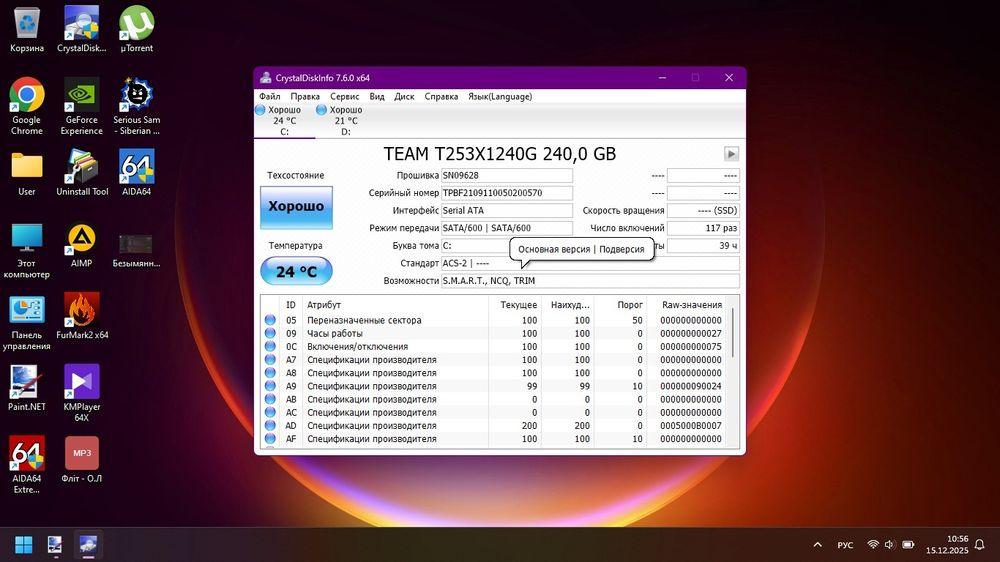Open Paint.NET desktop shortcut
The height and width of the screenshot is (562, 1000).
coord(27,388)
